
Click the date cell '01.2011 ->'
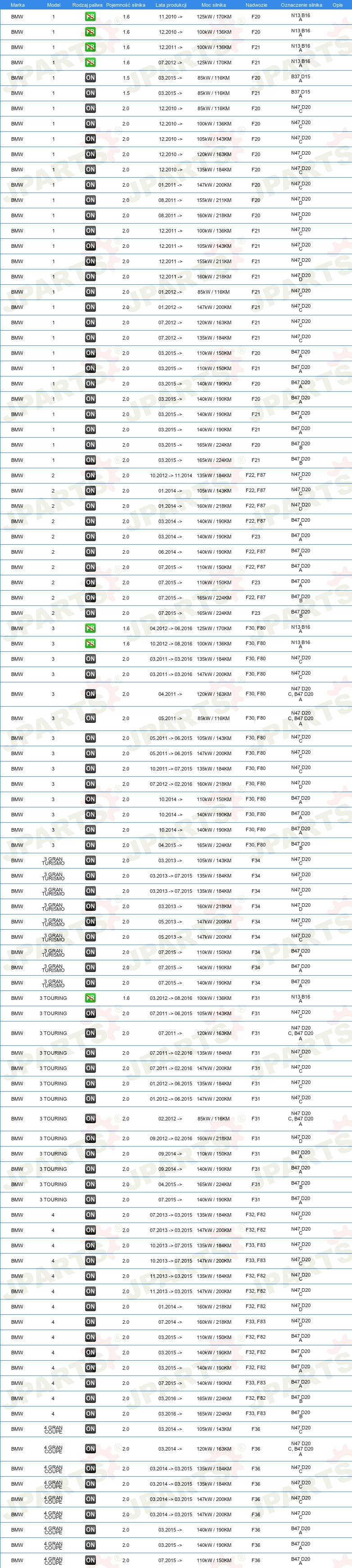(x=171, y=185)
